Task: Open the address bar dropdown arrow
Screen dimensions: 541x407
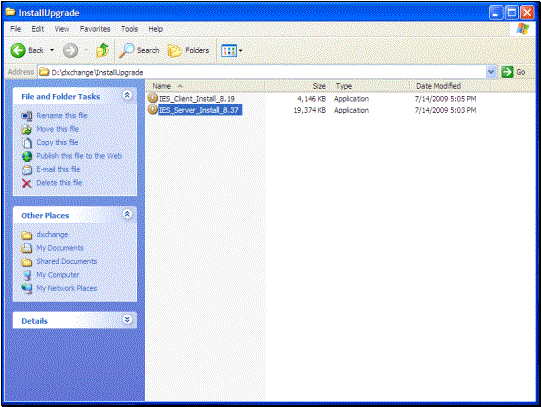Action: click(x=491, y=72)
